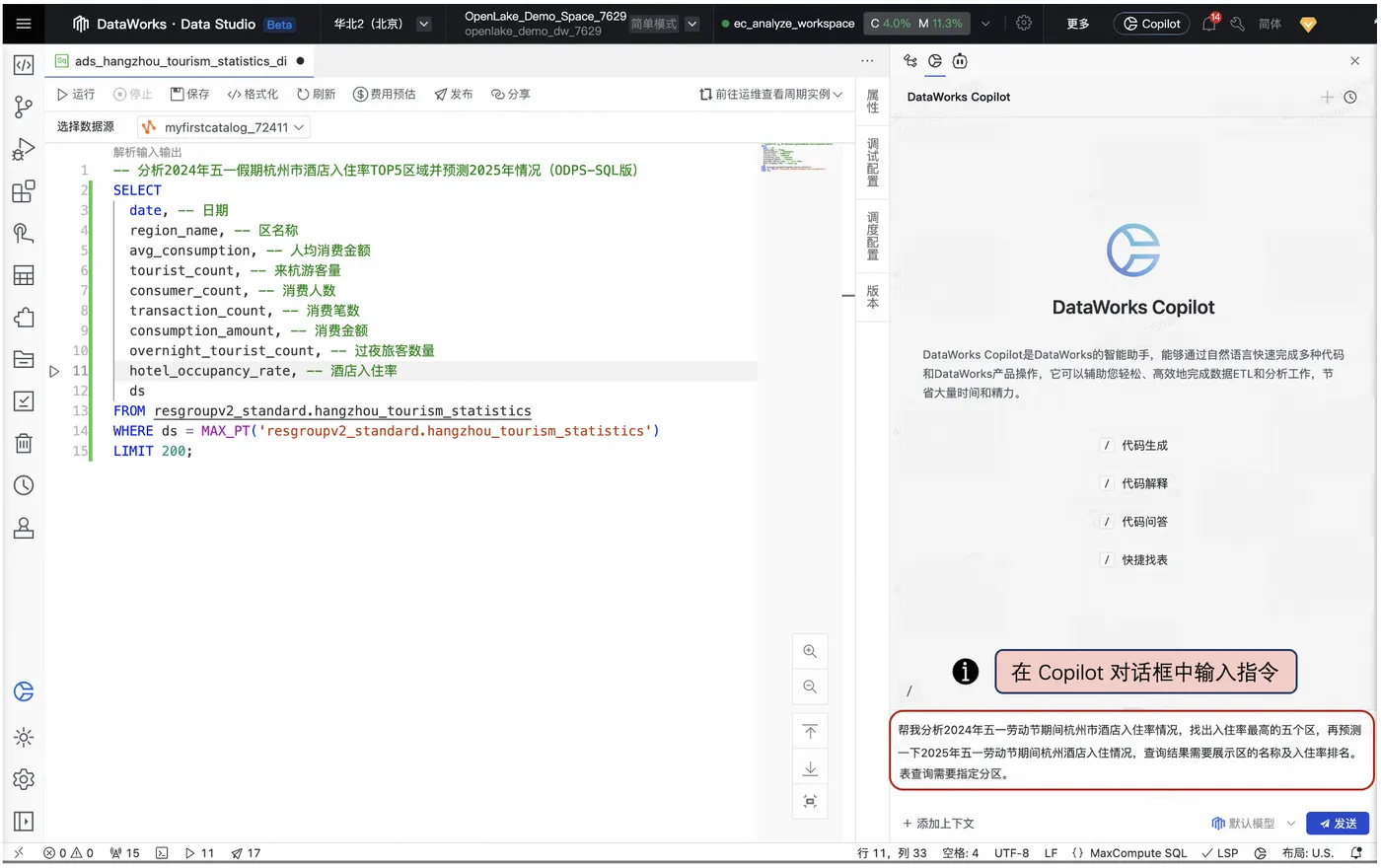Click the 刷新 refresh button
The width and height of the screenshot is (1381, 868).
click(x=317, y=95)
